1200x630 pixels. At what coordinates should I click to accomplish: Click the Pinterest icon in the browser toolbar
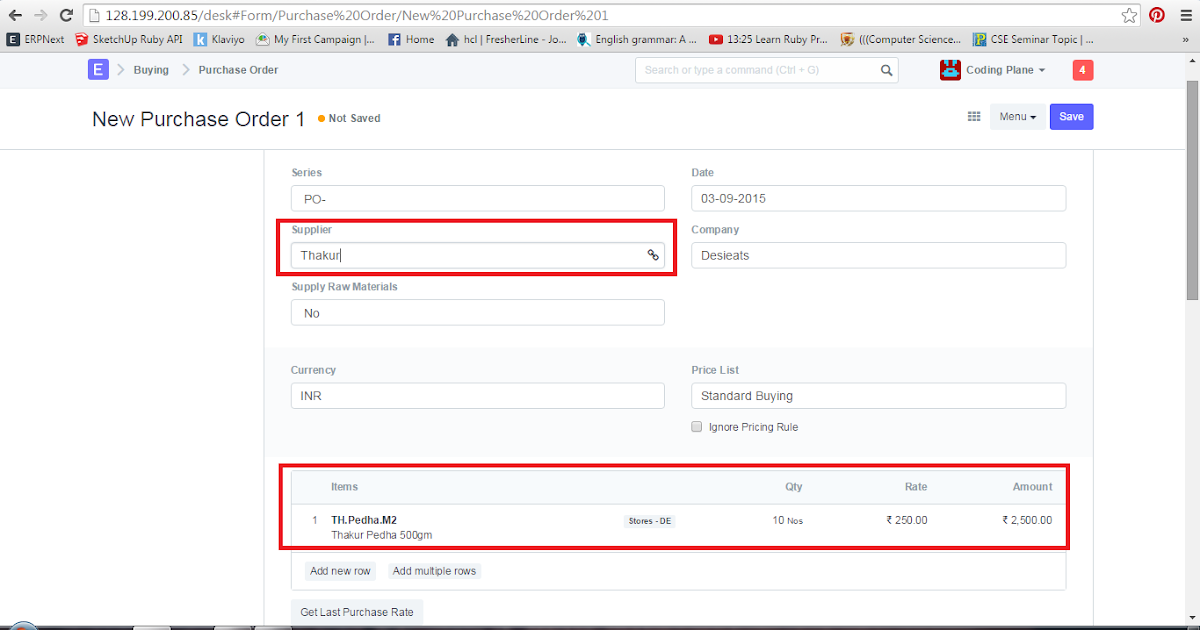coord(1157,16)
